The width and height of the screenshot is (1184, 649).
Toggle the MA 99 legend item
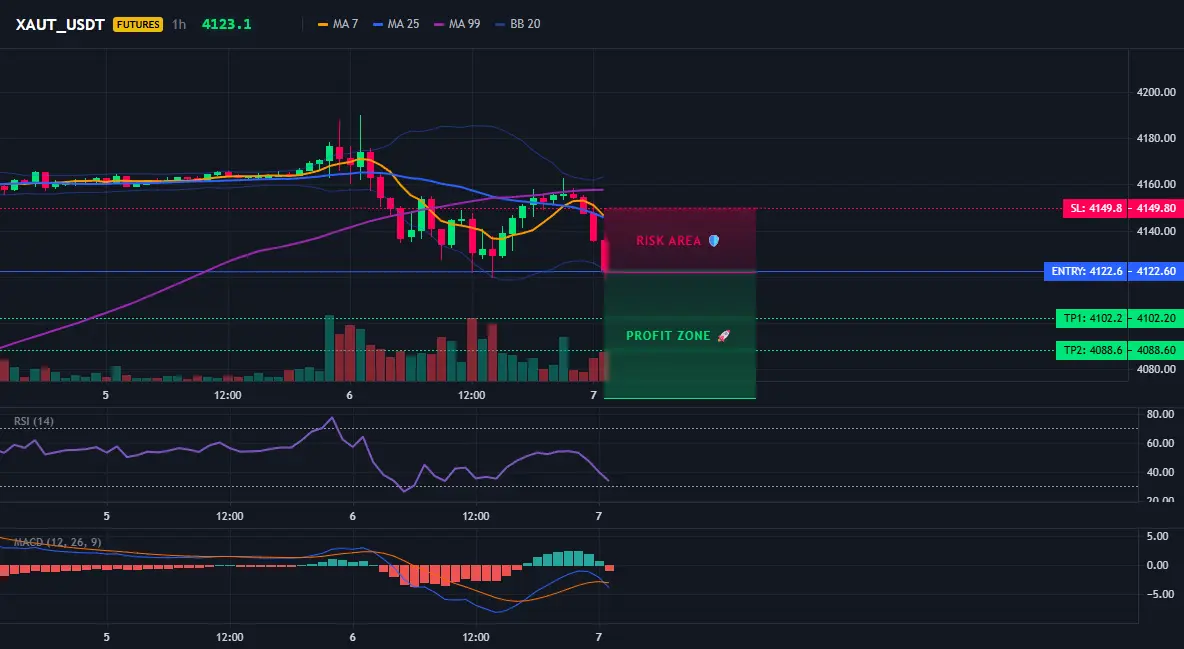tap(458, 24)
